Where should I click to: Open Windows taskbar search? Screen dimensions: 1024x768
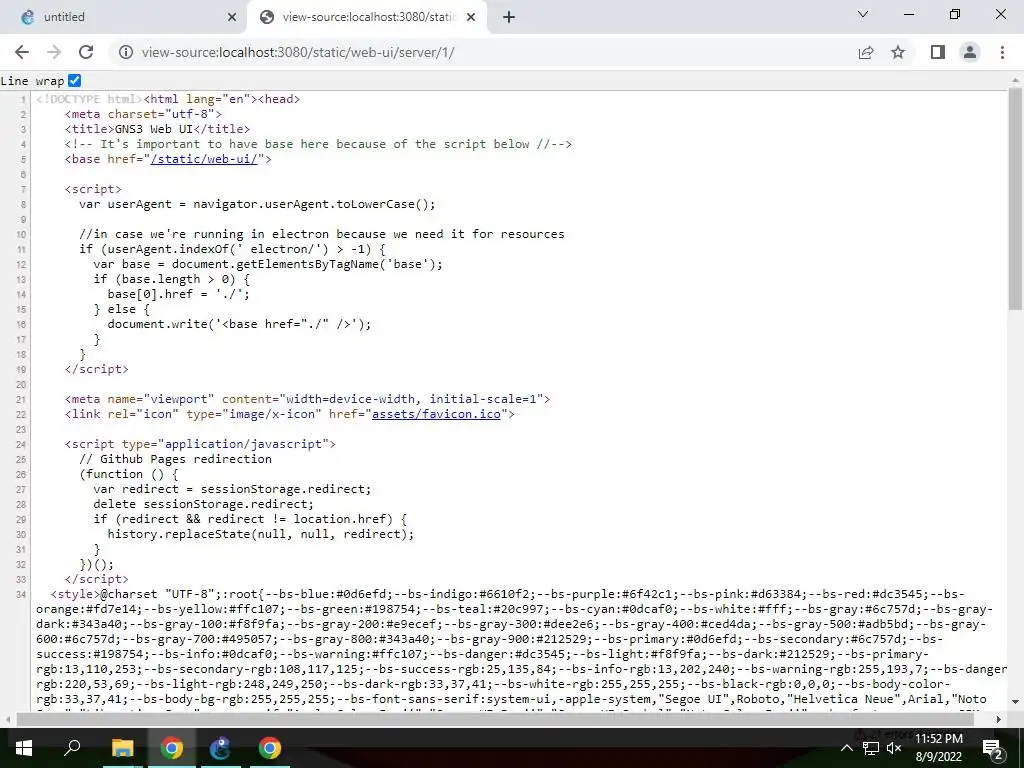(x=72, y=748)
